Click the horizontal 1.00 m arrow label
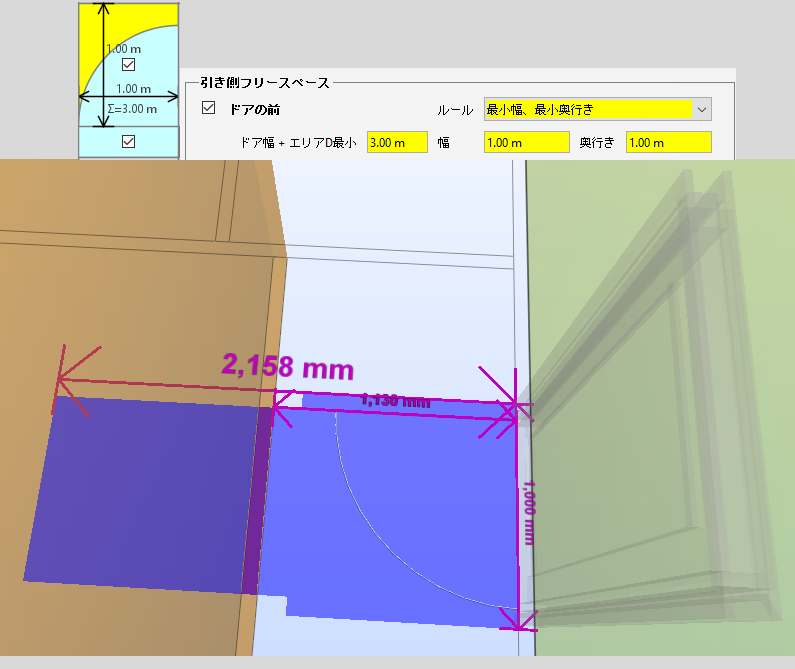This screenshot has width=795, height=669. coord(133,89)
